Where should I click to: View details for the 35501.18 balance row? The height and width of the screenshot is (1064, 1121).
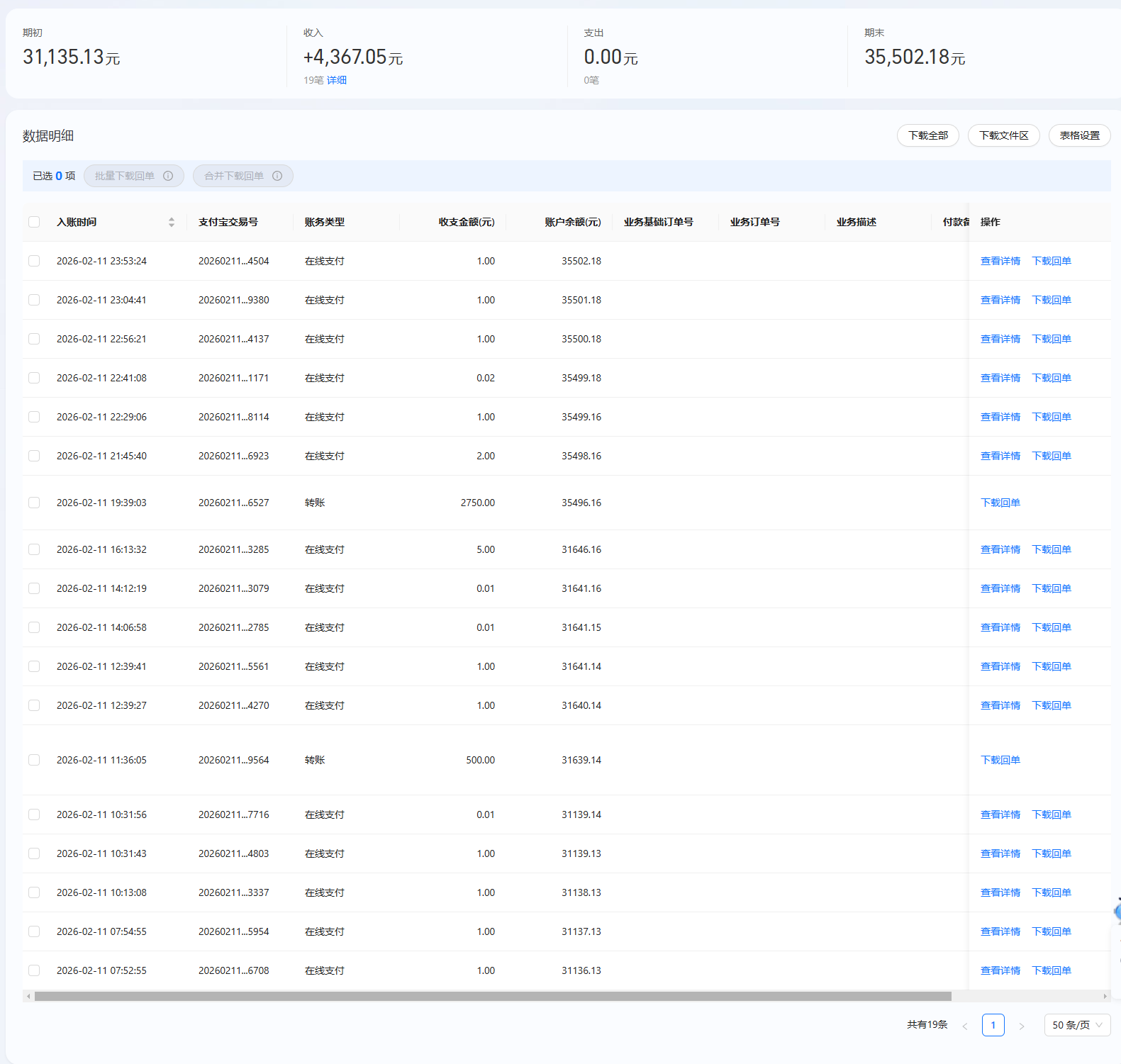(1000, 300)
